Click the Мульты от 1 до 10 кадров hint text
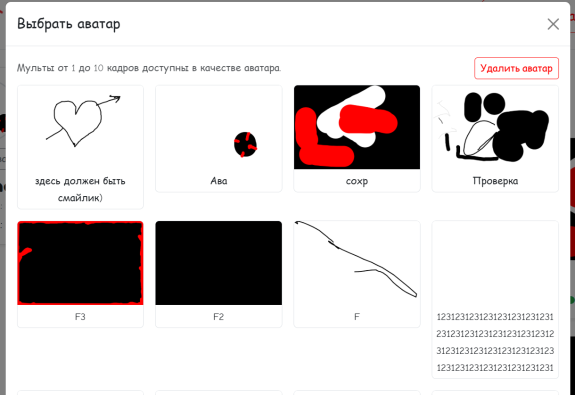The height and width of the screenshot is (395, 575). pos(149,68)
